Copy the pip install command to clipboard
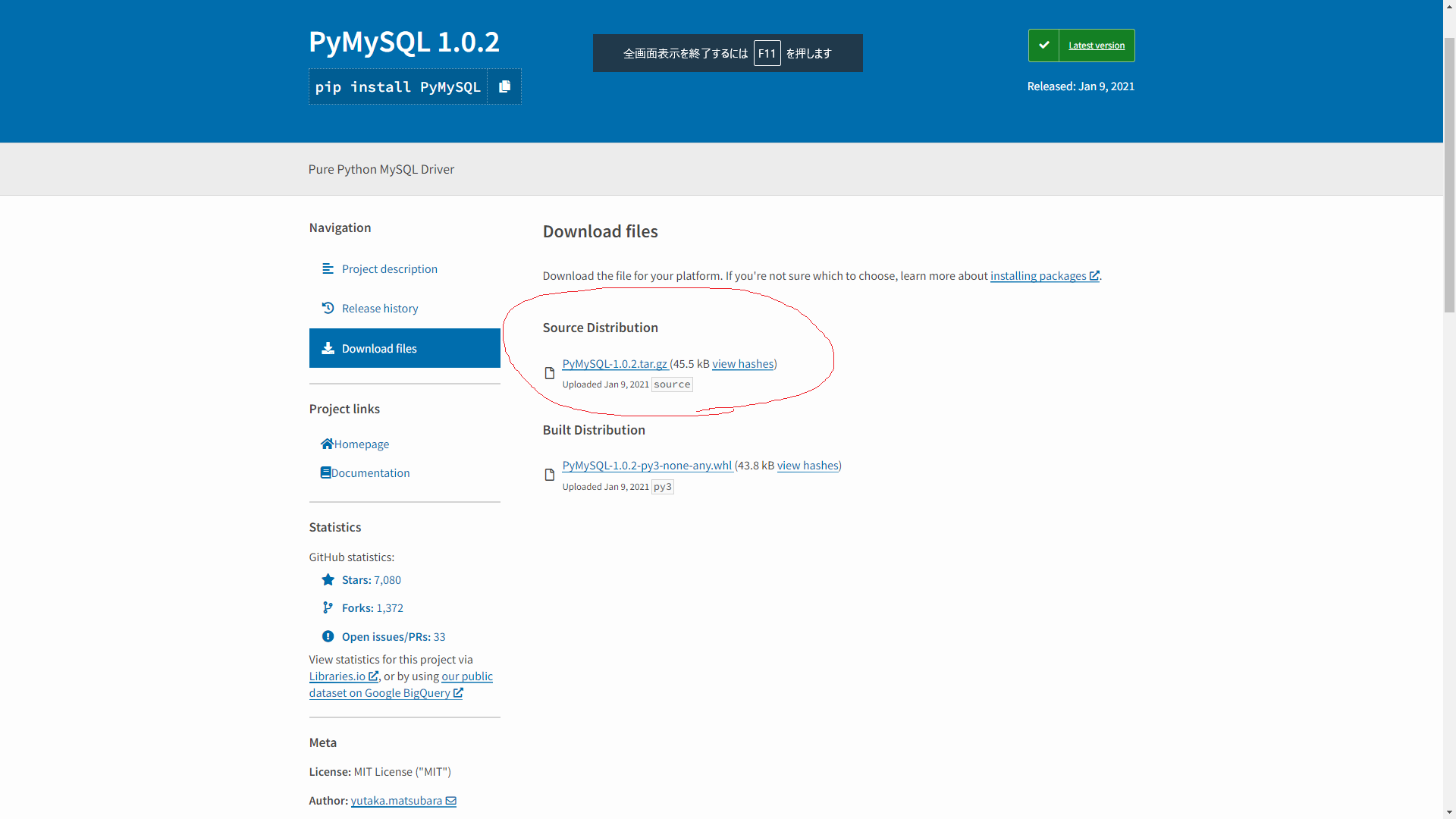The image size is (1456, 819). (x=504, y=86)
